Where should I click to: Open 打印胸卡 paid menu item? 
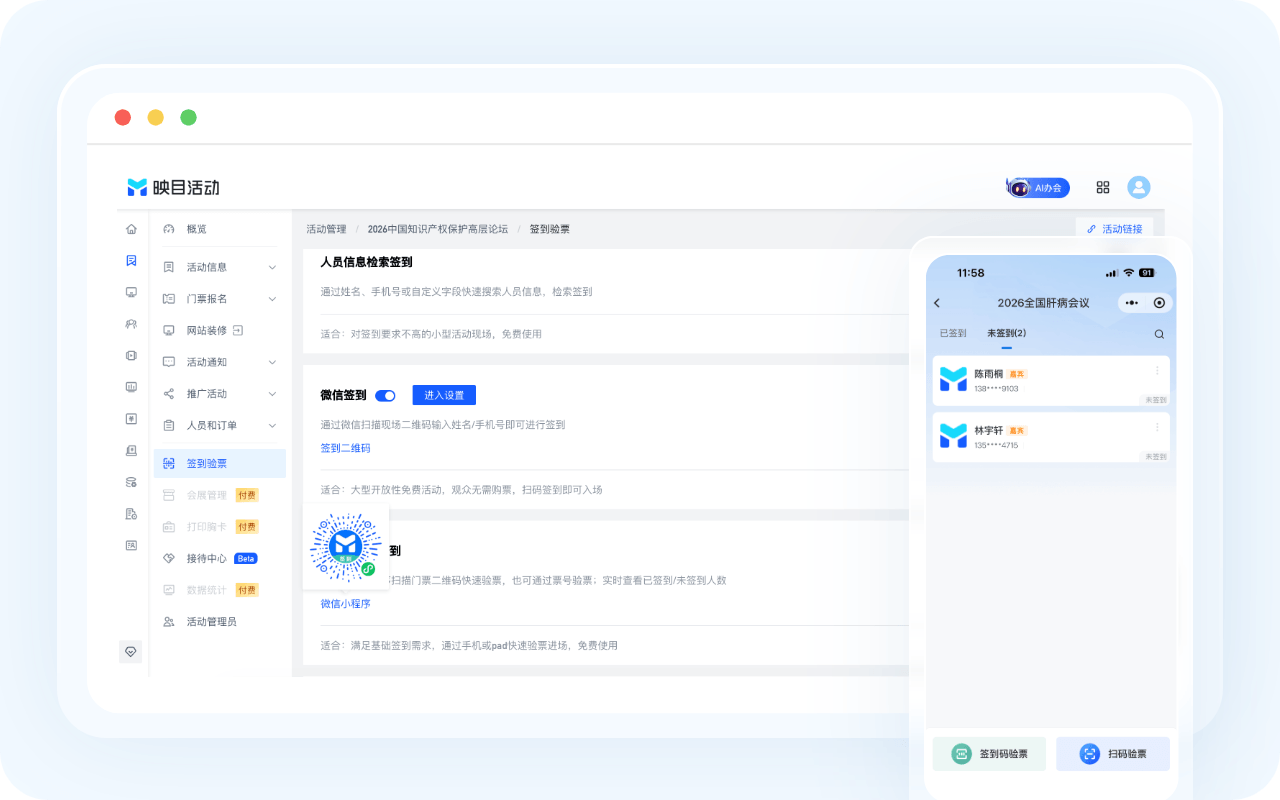219,526
